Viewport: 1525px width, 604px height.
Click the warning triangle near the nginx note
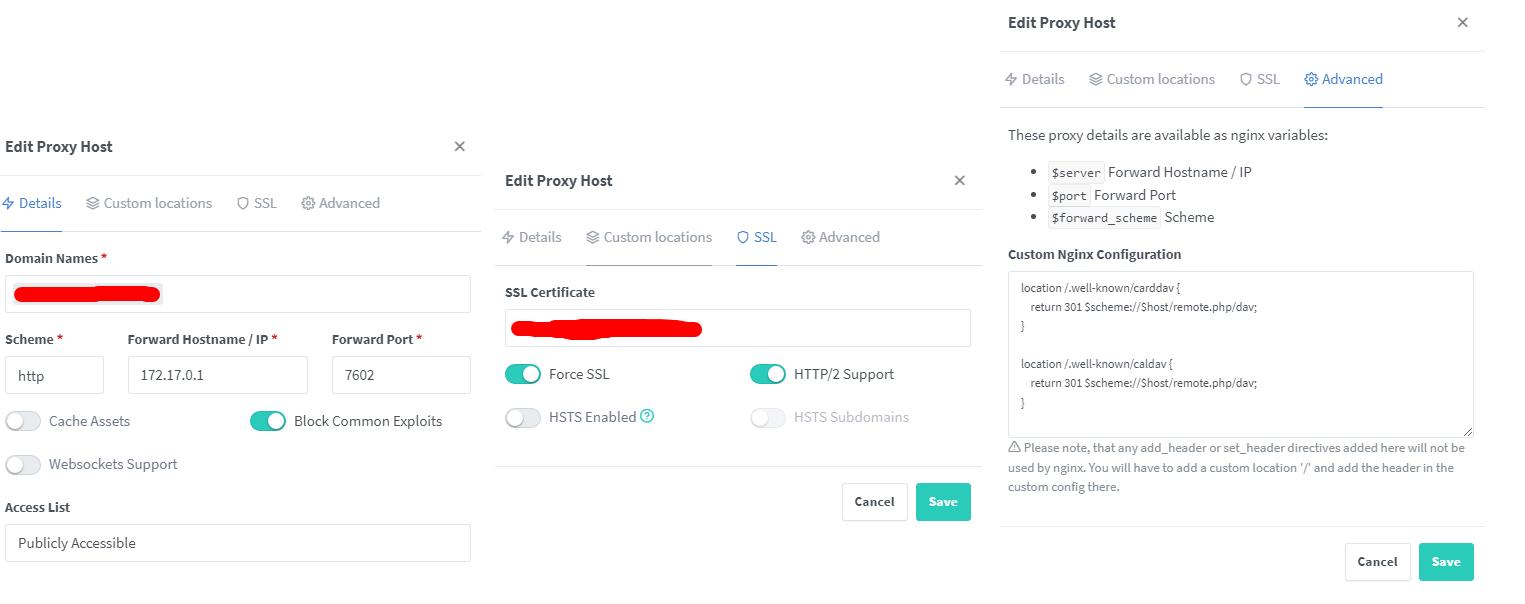pyautogui.click(x=1013, y=447)
